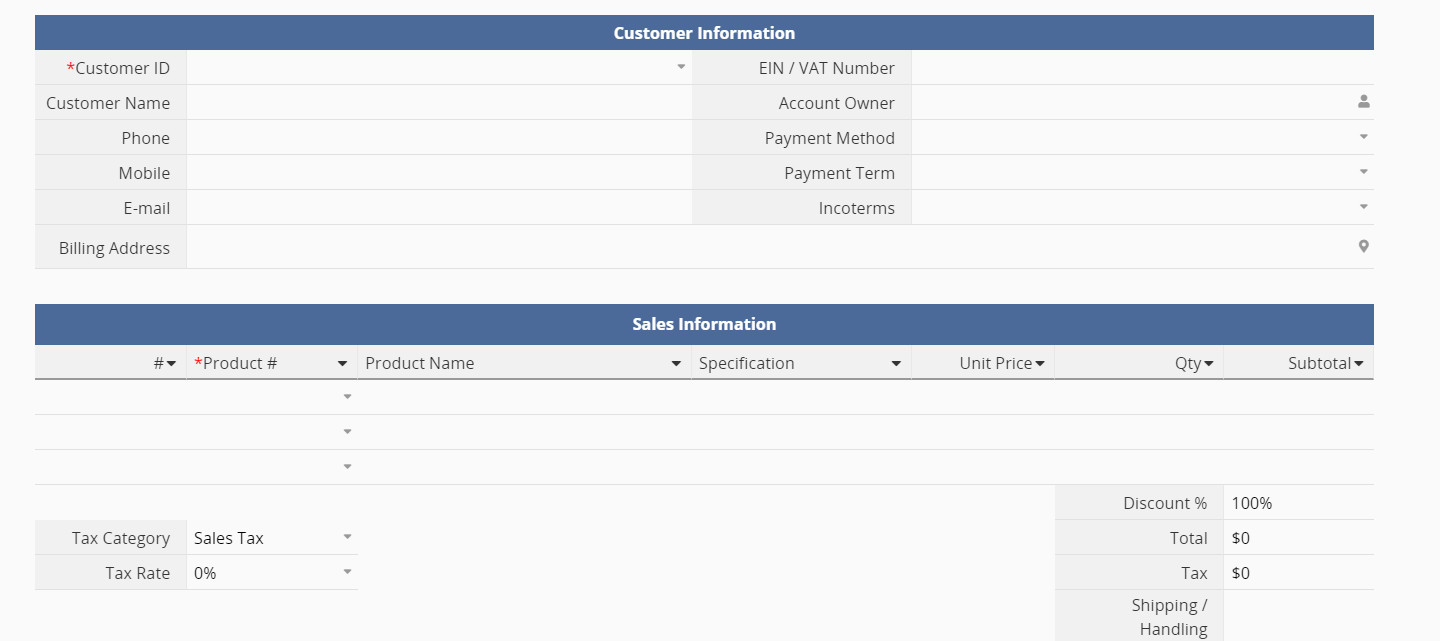Click the Account Owner input field
This screenshot has height=641, width=1440.
point(1143,102)
